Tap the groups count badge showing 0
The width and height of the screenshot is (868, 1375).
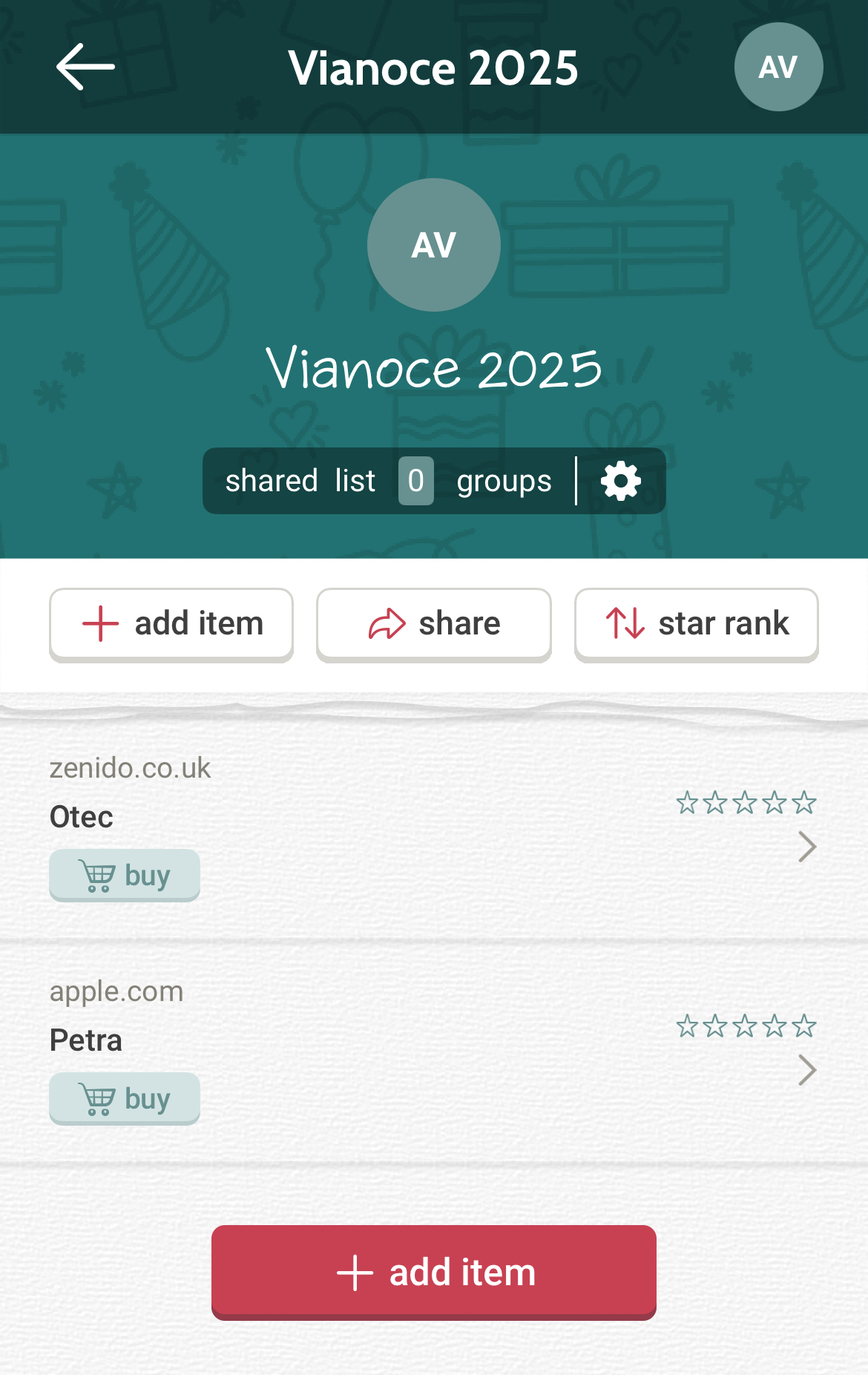(x=416, y=481)
